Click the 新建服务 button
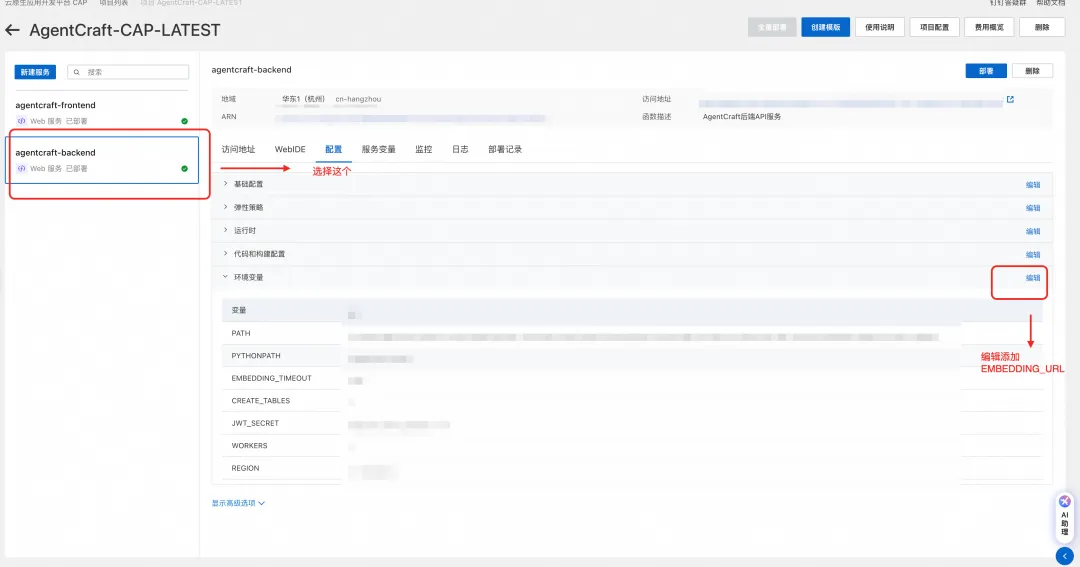The height and width of the screenshot is (567, 1080). (35, 72)
